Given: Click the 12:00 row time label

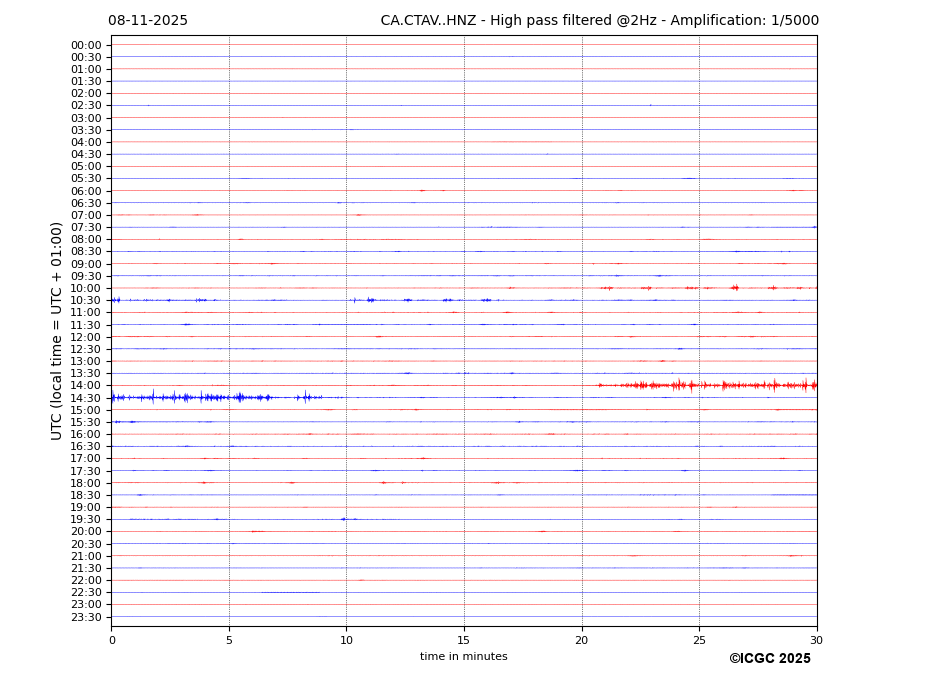Looking at the screenshot, I should (85, 337).
